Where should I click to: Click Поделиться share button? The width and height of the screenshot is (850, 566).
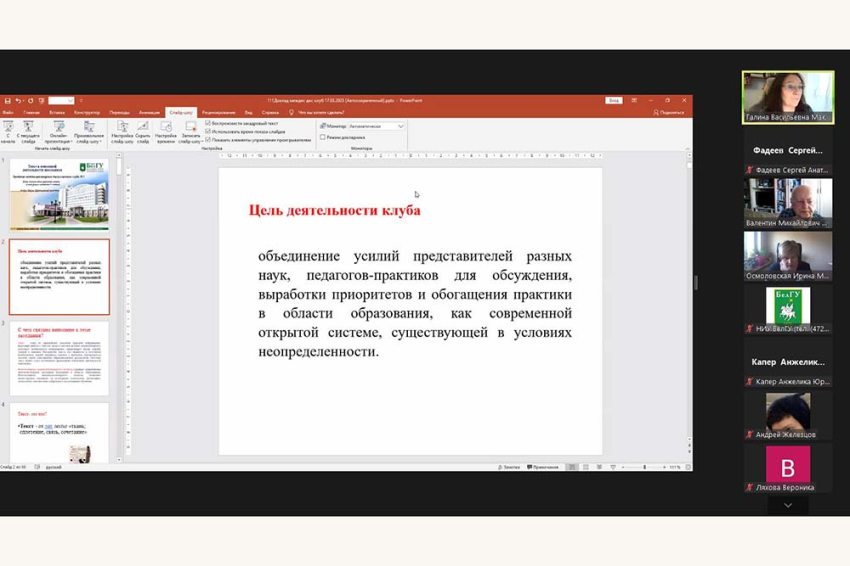pyautogui.click(x=671, y=113)
